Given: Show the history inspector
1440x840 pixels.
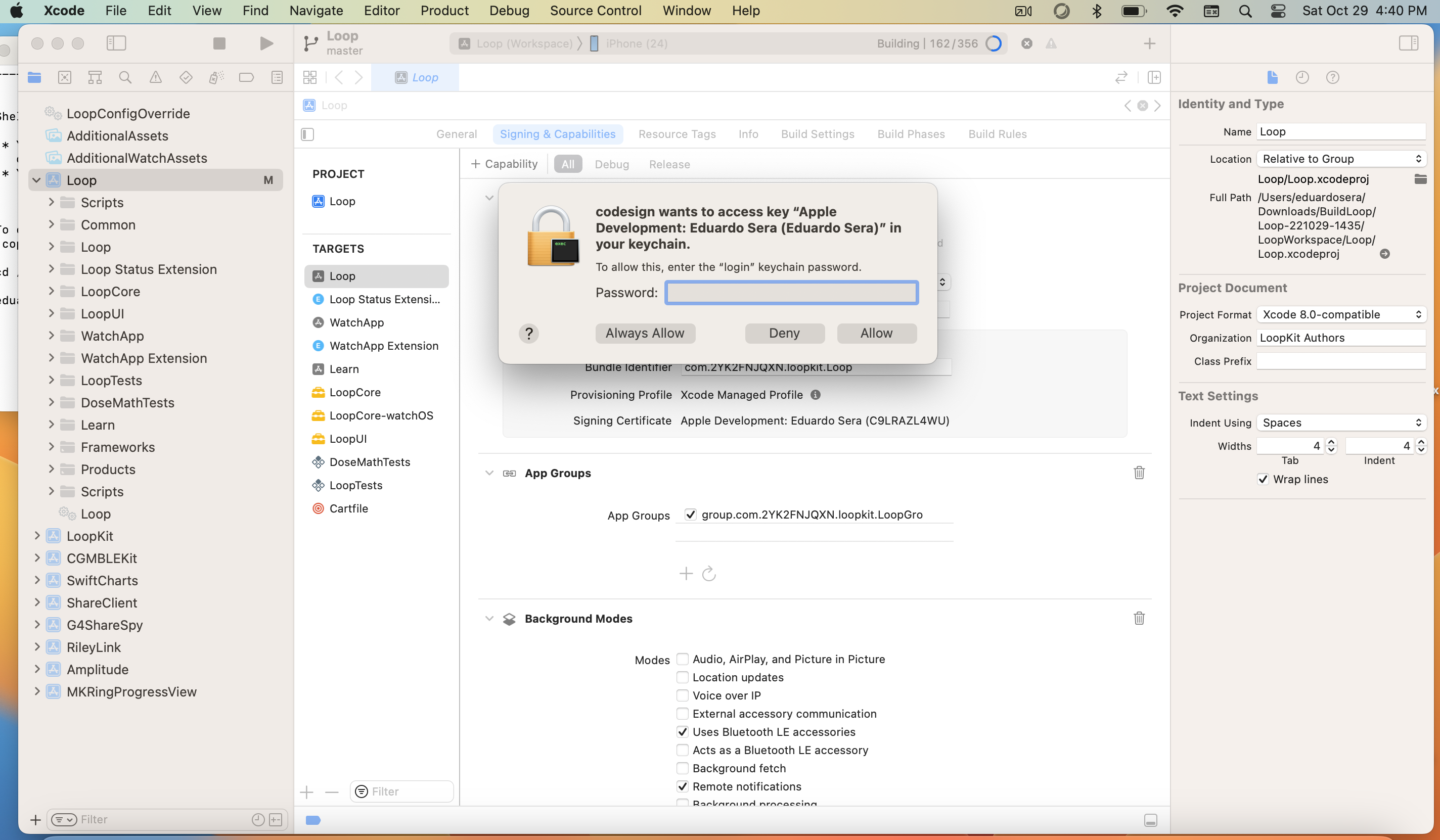Looking at the screenshot, I should 1302,77.
